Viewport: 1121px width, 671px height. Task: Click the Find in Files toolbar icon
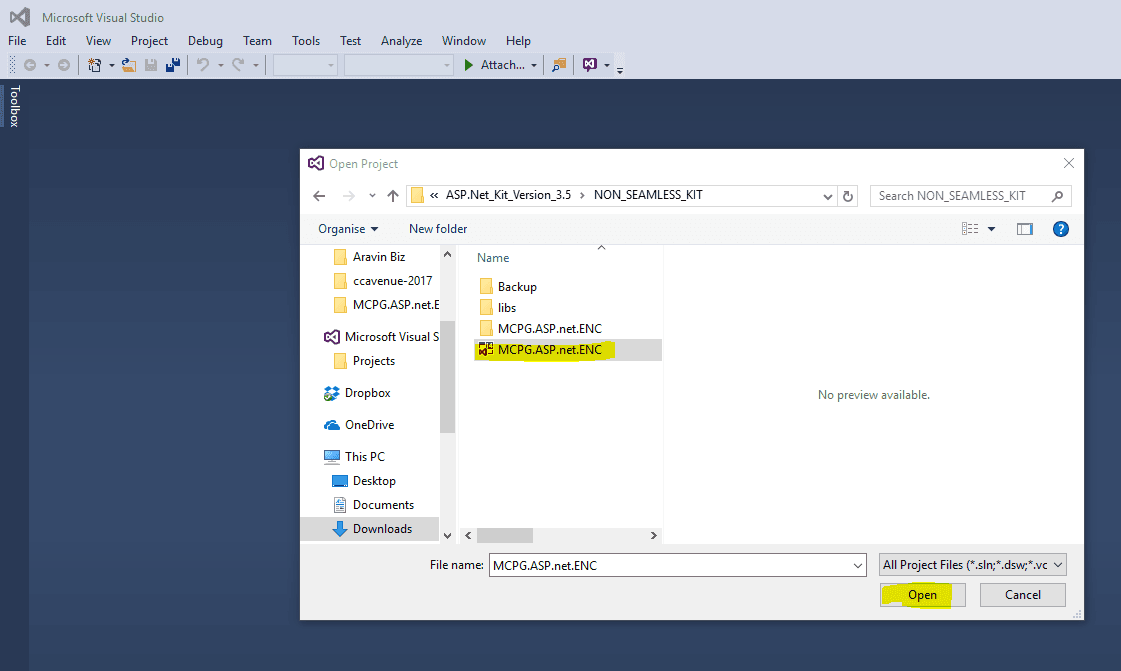click(x=559, y=65)
